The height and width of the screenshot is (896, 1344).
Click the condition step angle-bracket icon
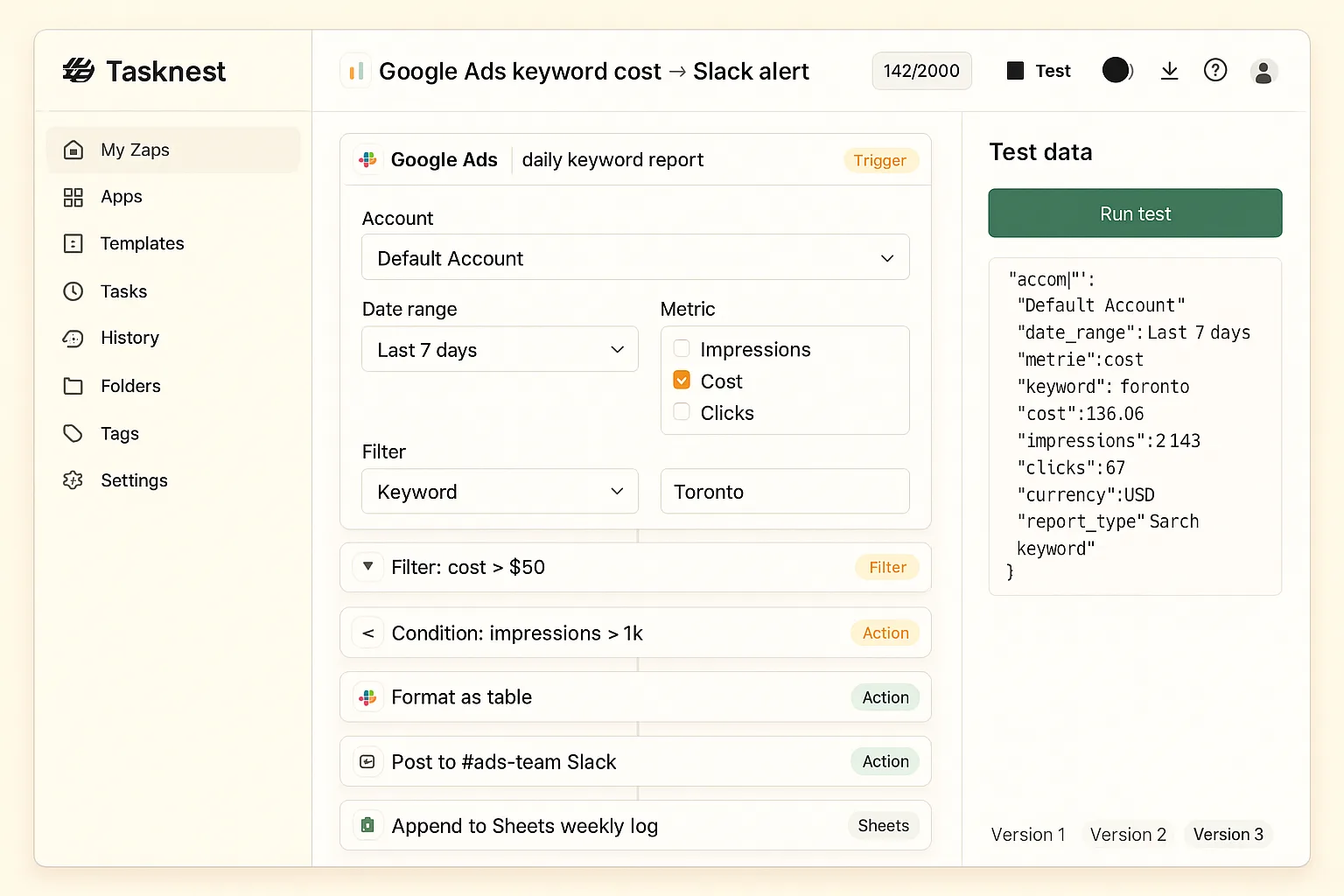[368, 633]
